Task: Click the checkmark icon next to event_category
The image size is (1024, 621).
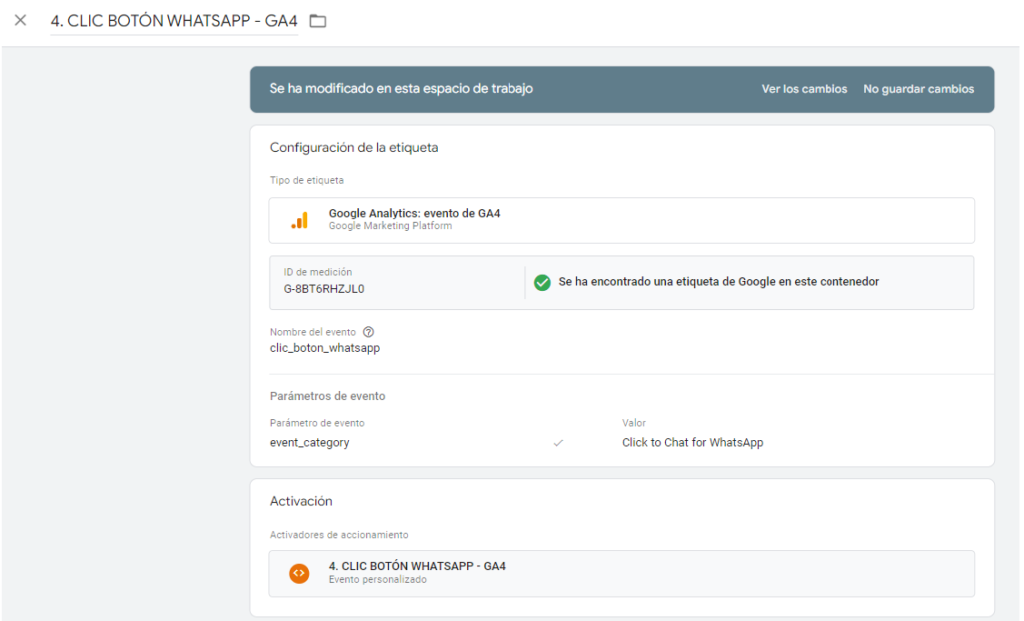Action: [558, 443]
